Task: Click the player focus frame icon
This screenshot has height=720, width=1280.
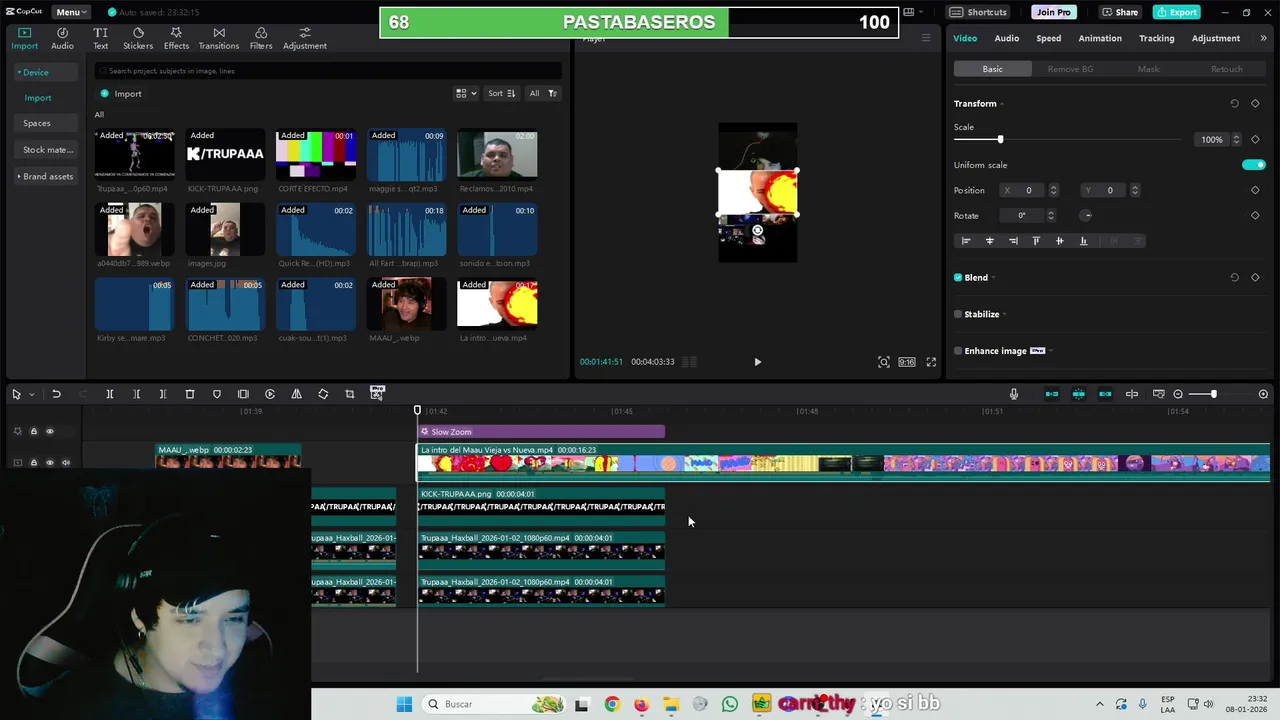Action: 884,362
